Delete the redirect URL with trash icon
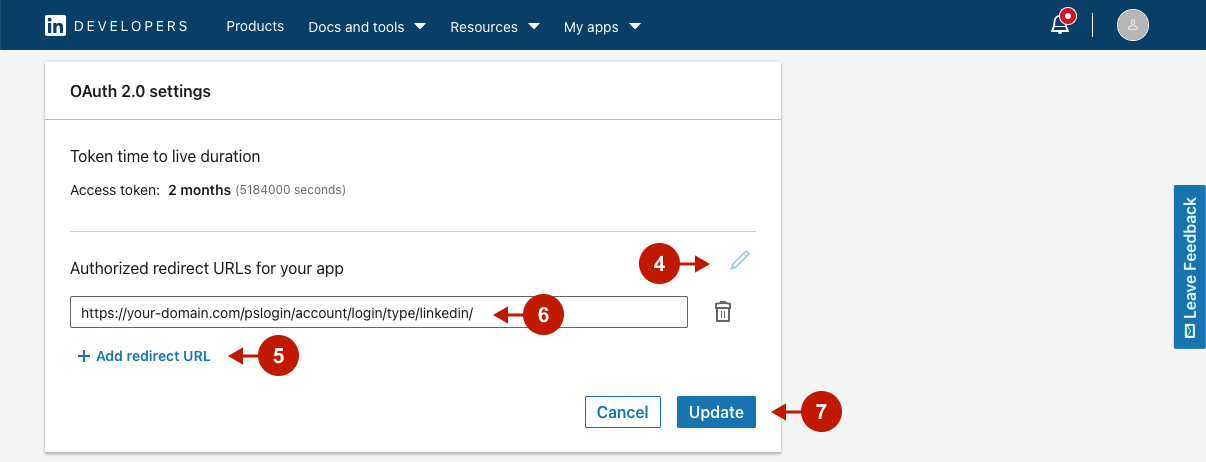Viewport: 1206px width, 462px height. 723,313
